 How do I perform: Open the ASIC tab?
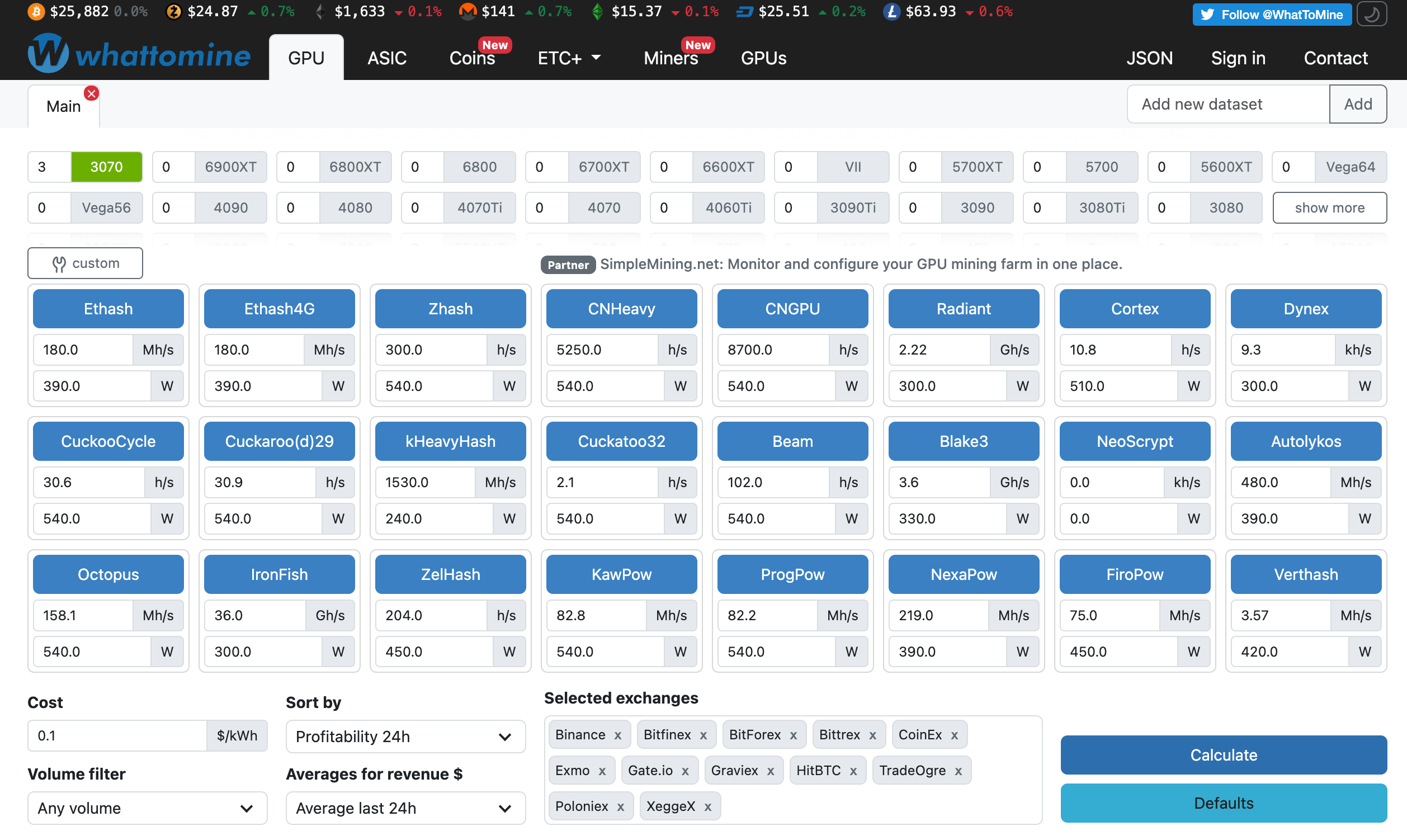click(x=385, y=56)
